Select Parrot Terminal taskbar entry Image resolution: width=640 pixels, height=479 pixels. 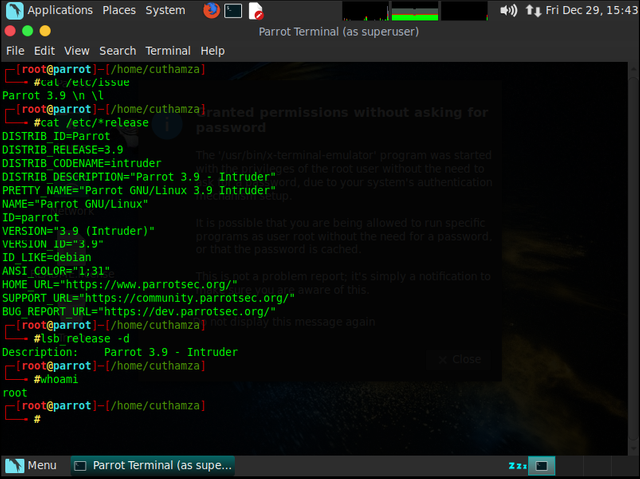153,466
